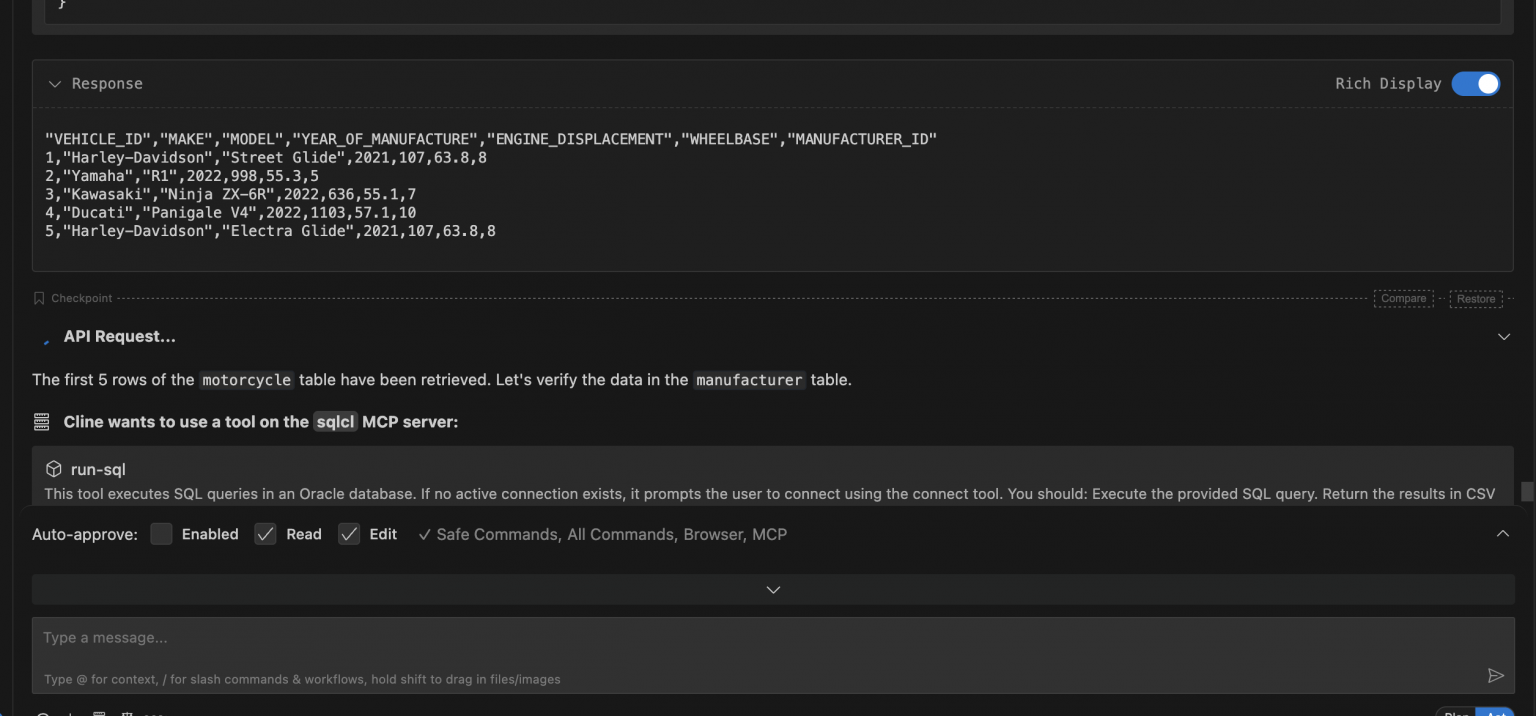Switch to Plan mode
The image size is (1536, 716).
coord(1457,713)
